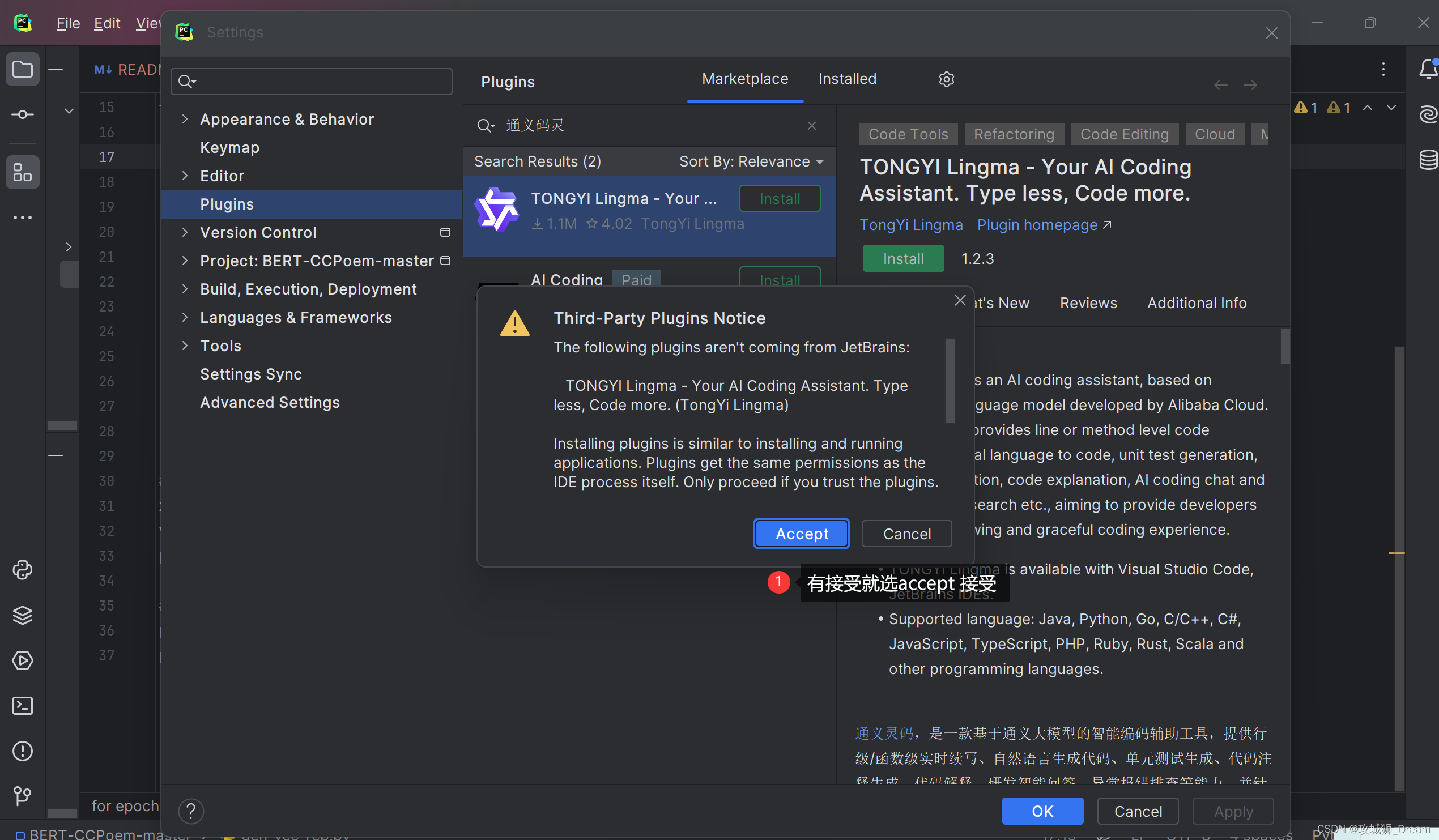Click the plugins gear settings icon
The width and height of the screenshot is (1439, 840).
[x=946, y=79]
